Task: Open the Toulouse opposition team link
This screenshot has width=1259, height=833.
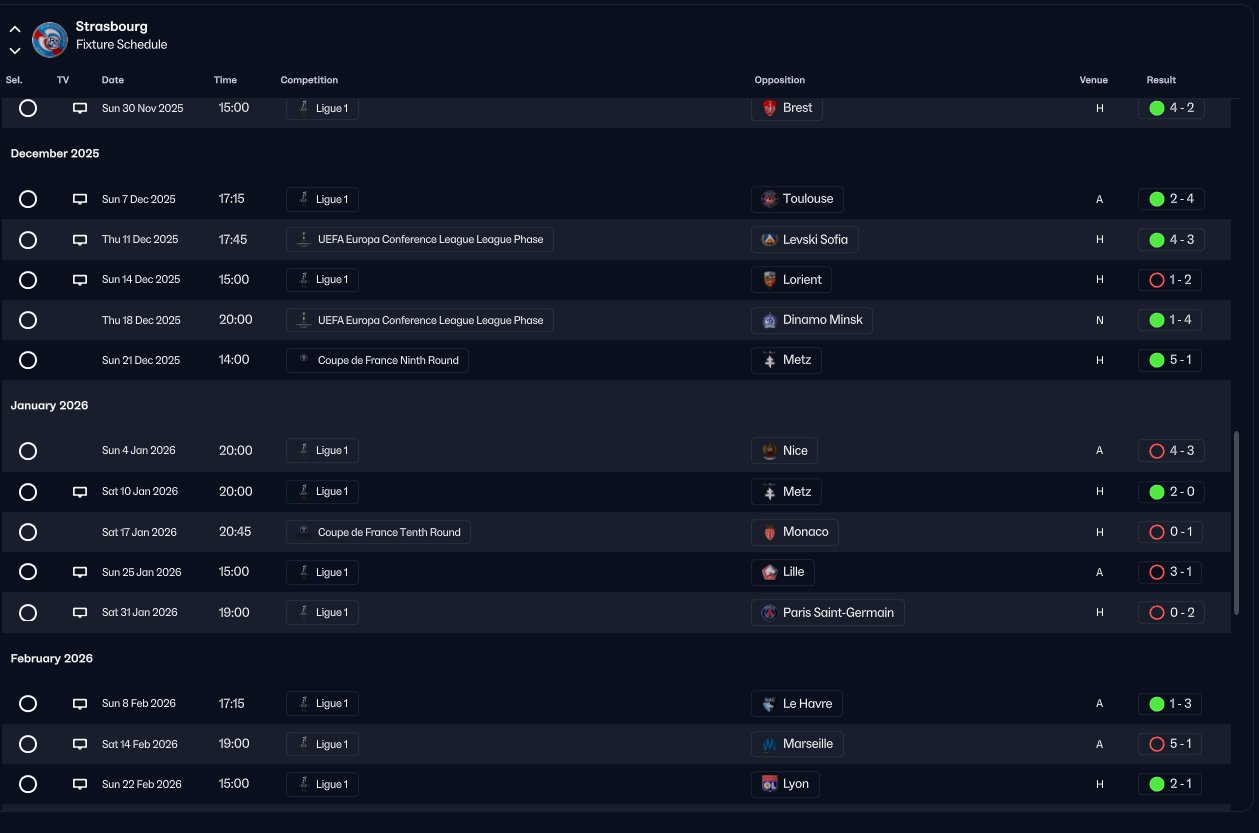Action: (x=797, y=199)
